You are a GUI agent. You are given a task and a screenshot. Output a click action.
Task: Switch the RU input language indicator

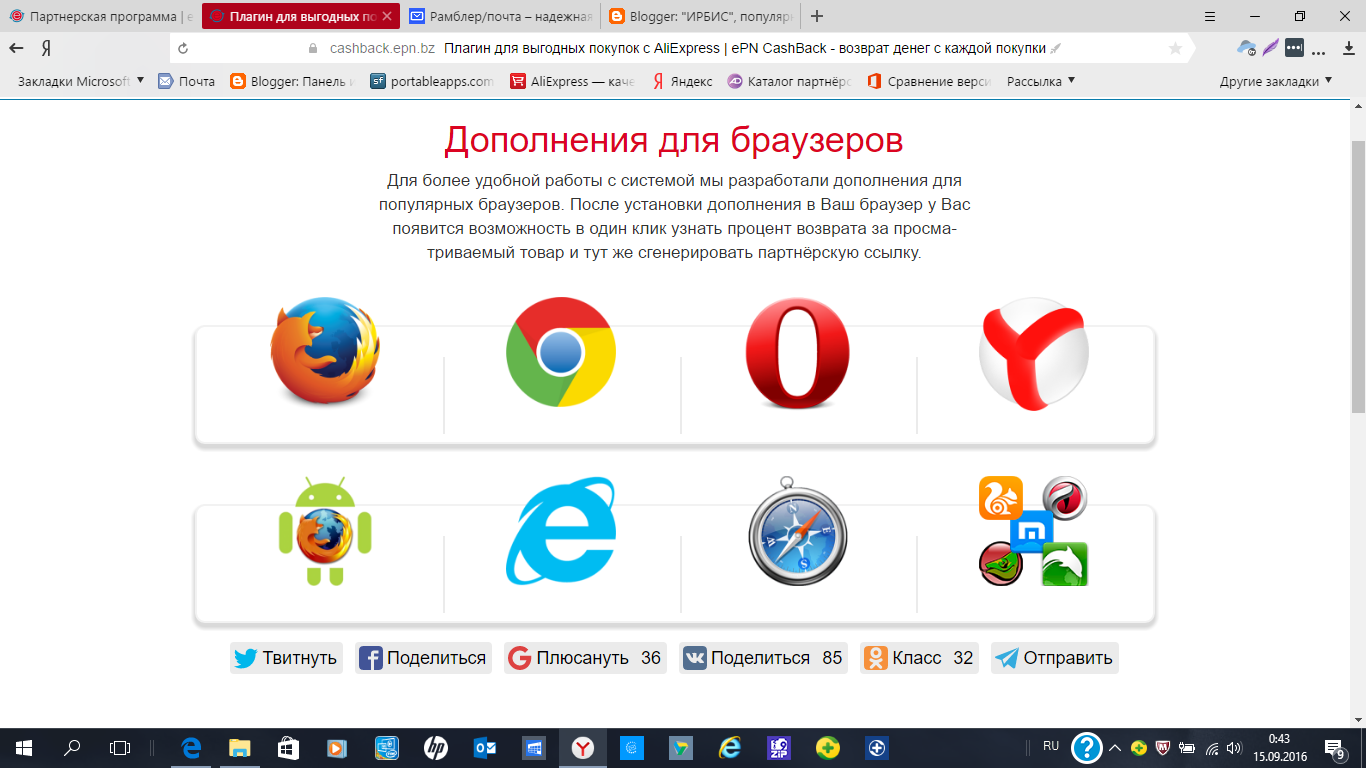click(1051, 746)
